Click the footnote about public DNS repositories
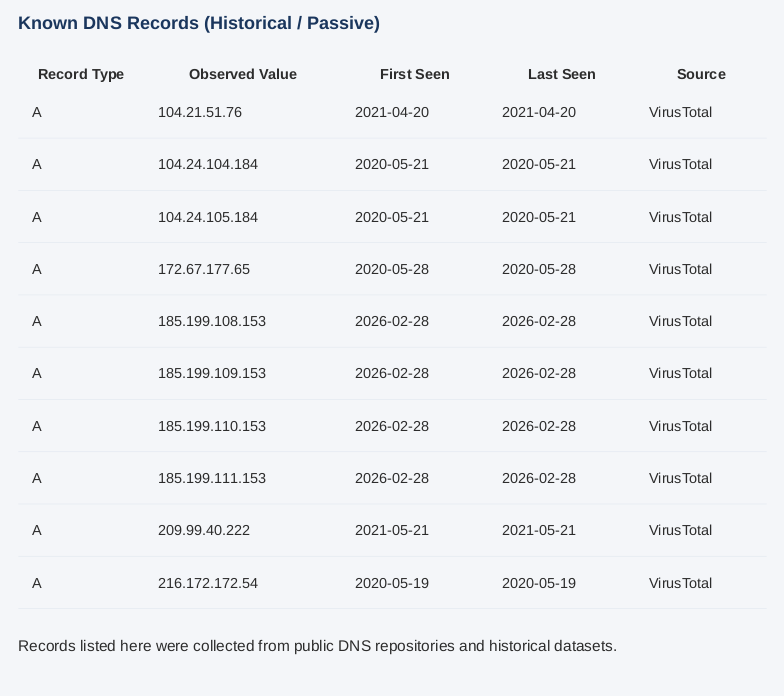The image size is (784, 696). coord(318,646)
